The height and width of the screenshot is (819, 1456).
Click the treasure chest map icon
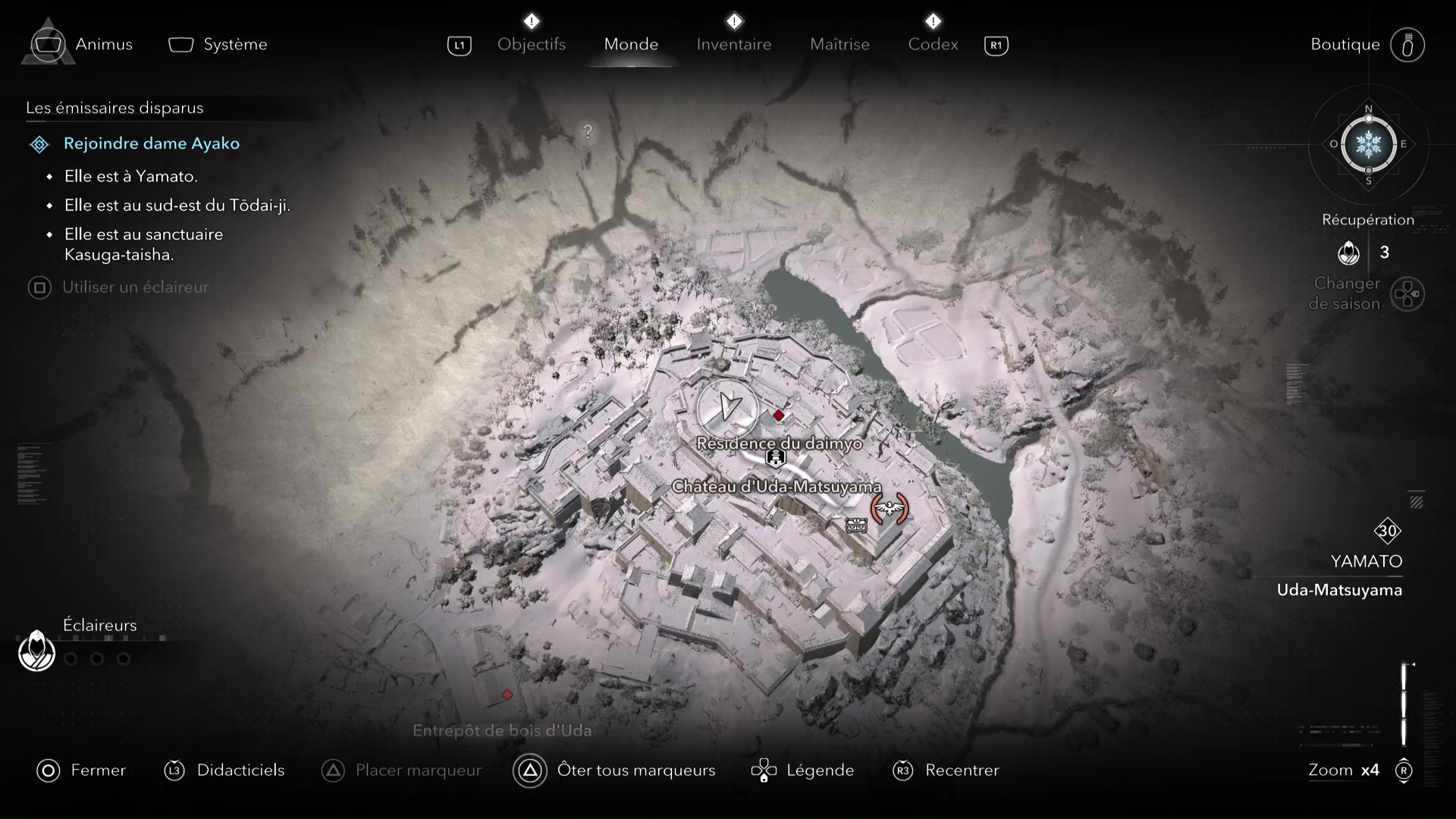pyautogui.click(x=856, y=525)
